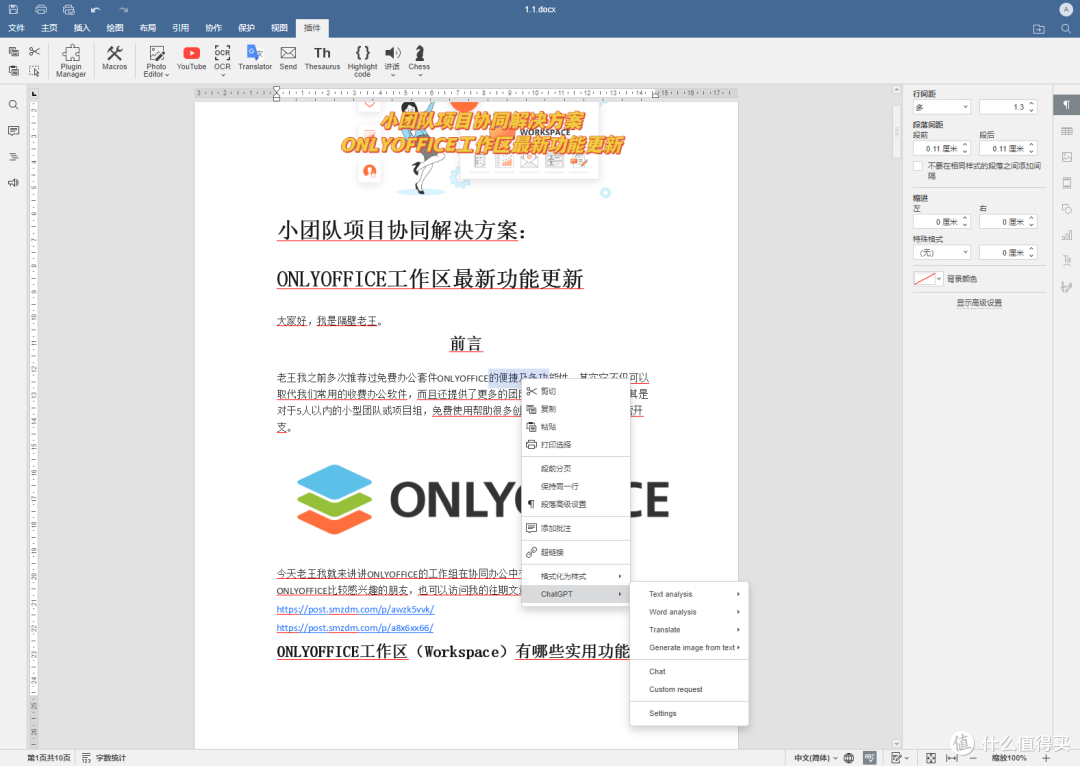Image resolution: width=1080 pixels, height=766 pixels.
Task: Switch to the 插入 insert tab
Action: click(82, 28)
